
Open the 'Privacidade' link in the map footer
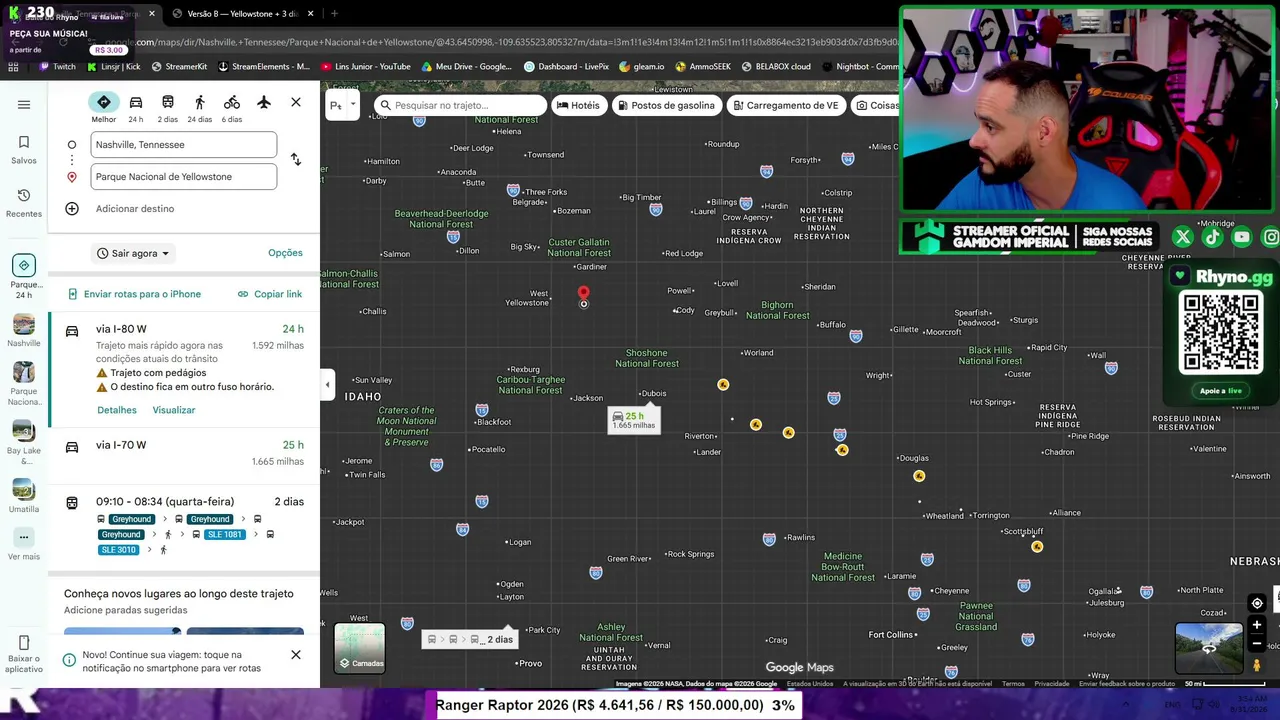1052,684
